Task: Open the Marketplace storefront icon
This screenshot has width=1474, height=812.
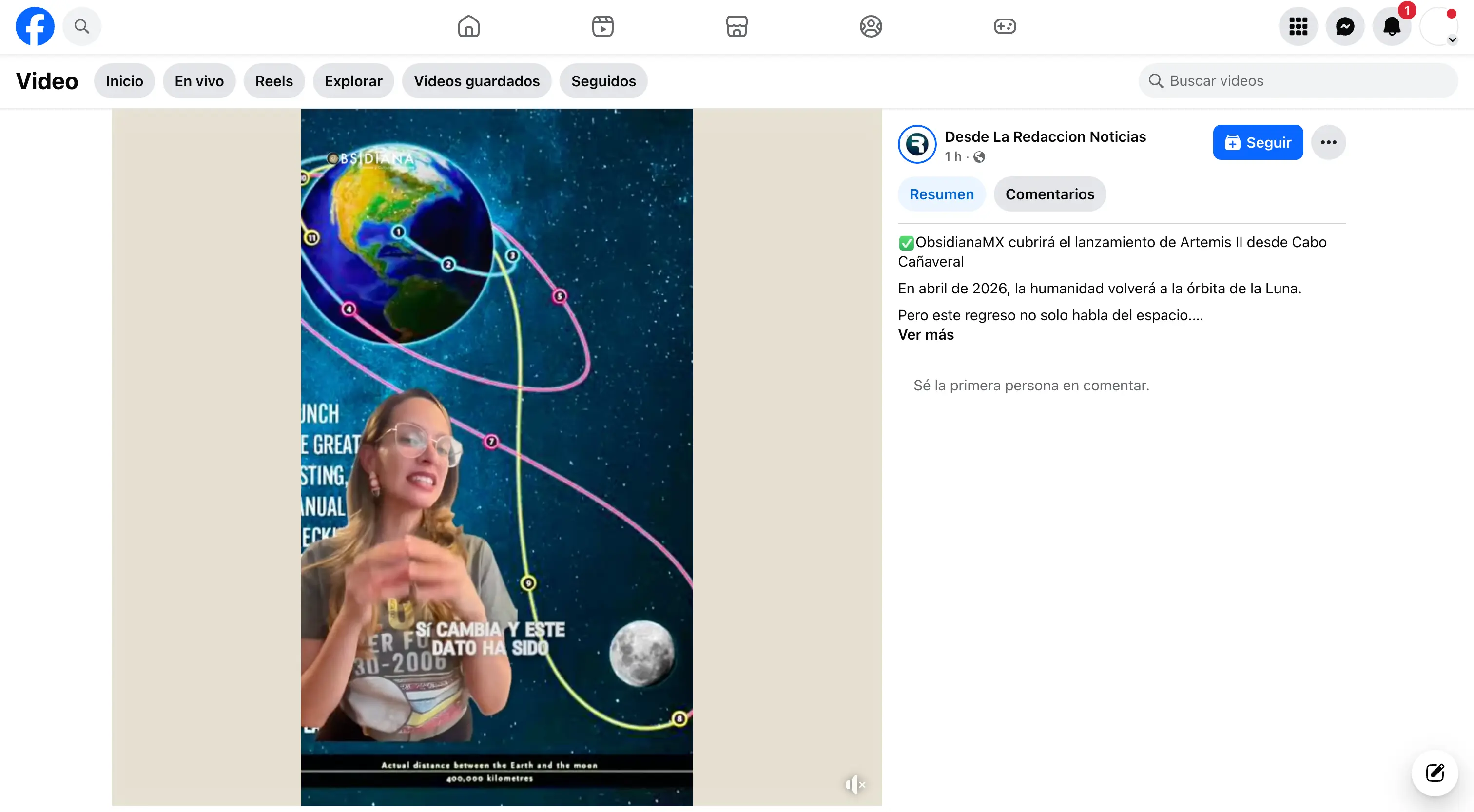Action: tap(737, 26)
